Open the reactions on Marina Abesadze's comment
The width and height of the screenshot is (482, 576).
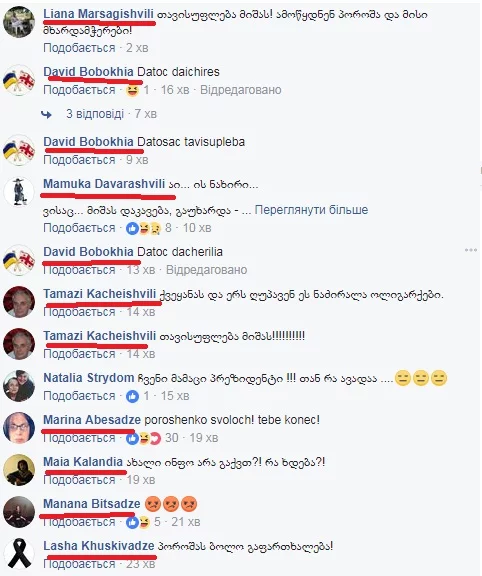pyautogui.click(x=144, y=438)
